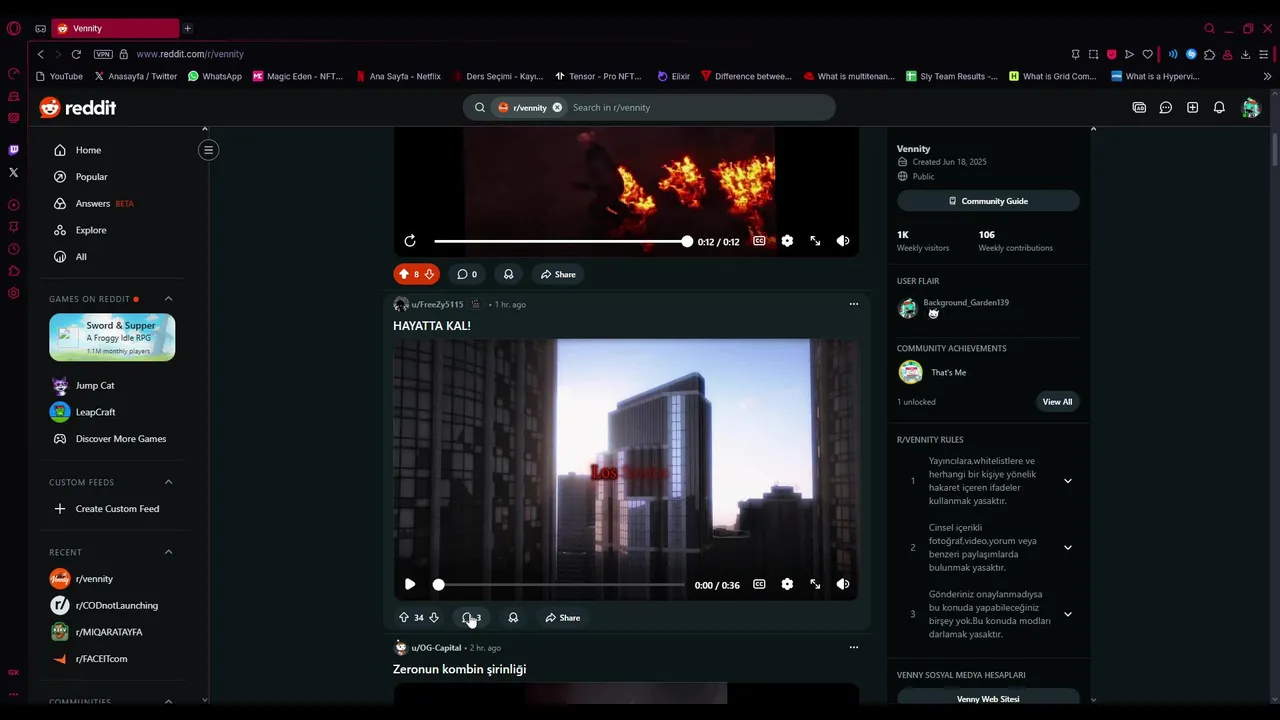
Task: Open the options menu for HAYATTA KAL! post
Action: click(853, 304)
